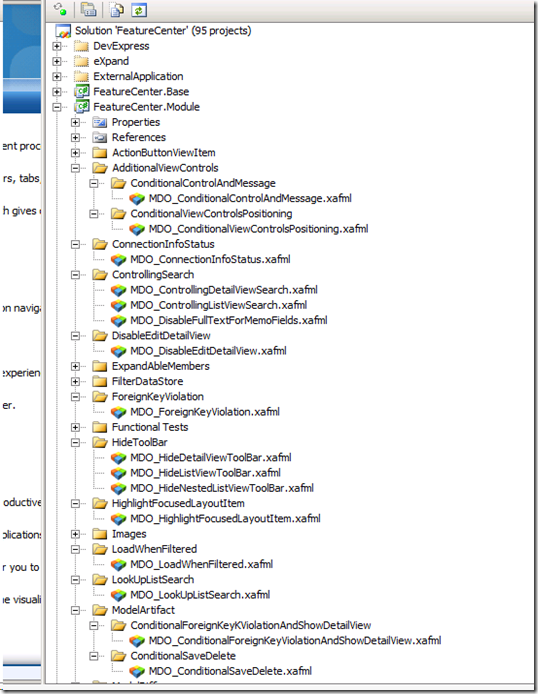Click the MDO_ConditionalControlAndMessage.xafml file icon
This screenshot has width=538, height=694.
[137, 199]
